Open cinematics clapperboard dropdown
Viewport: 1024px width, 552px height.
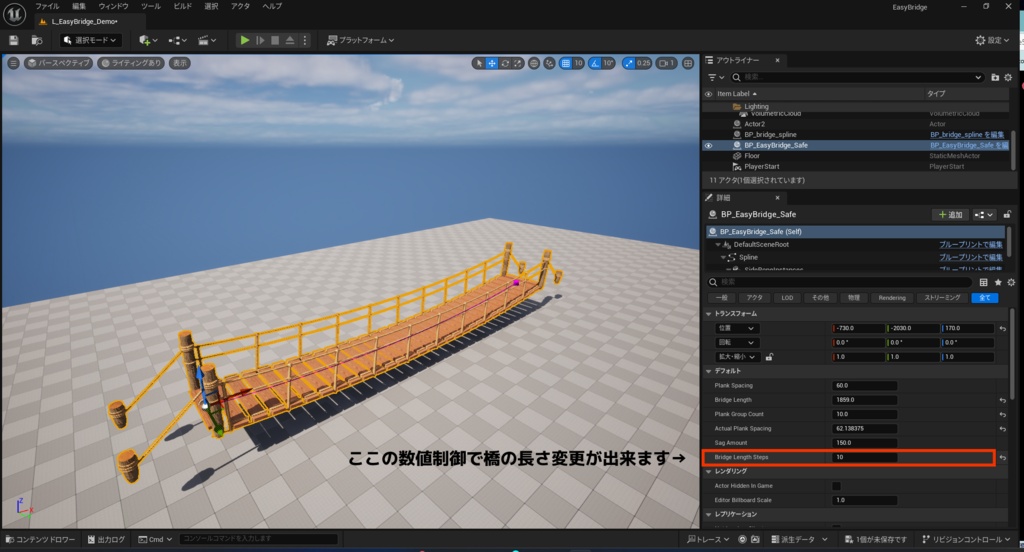[207, 41]
